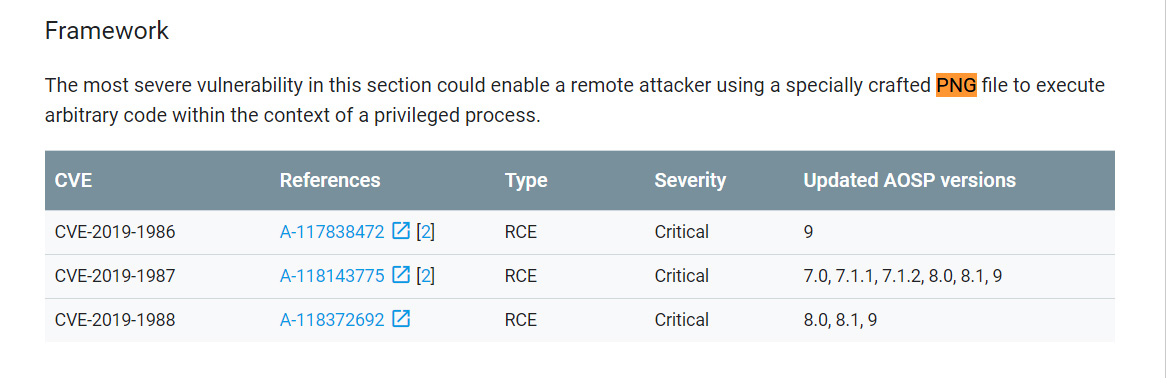The height and width of the screenshot is (378, 1166).
Task: Select the Type column header
Action: coord(526,180)
